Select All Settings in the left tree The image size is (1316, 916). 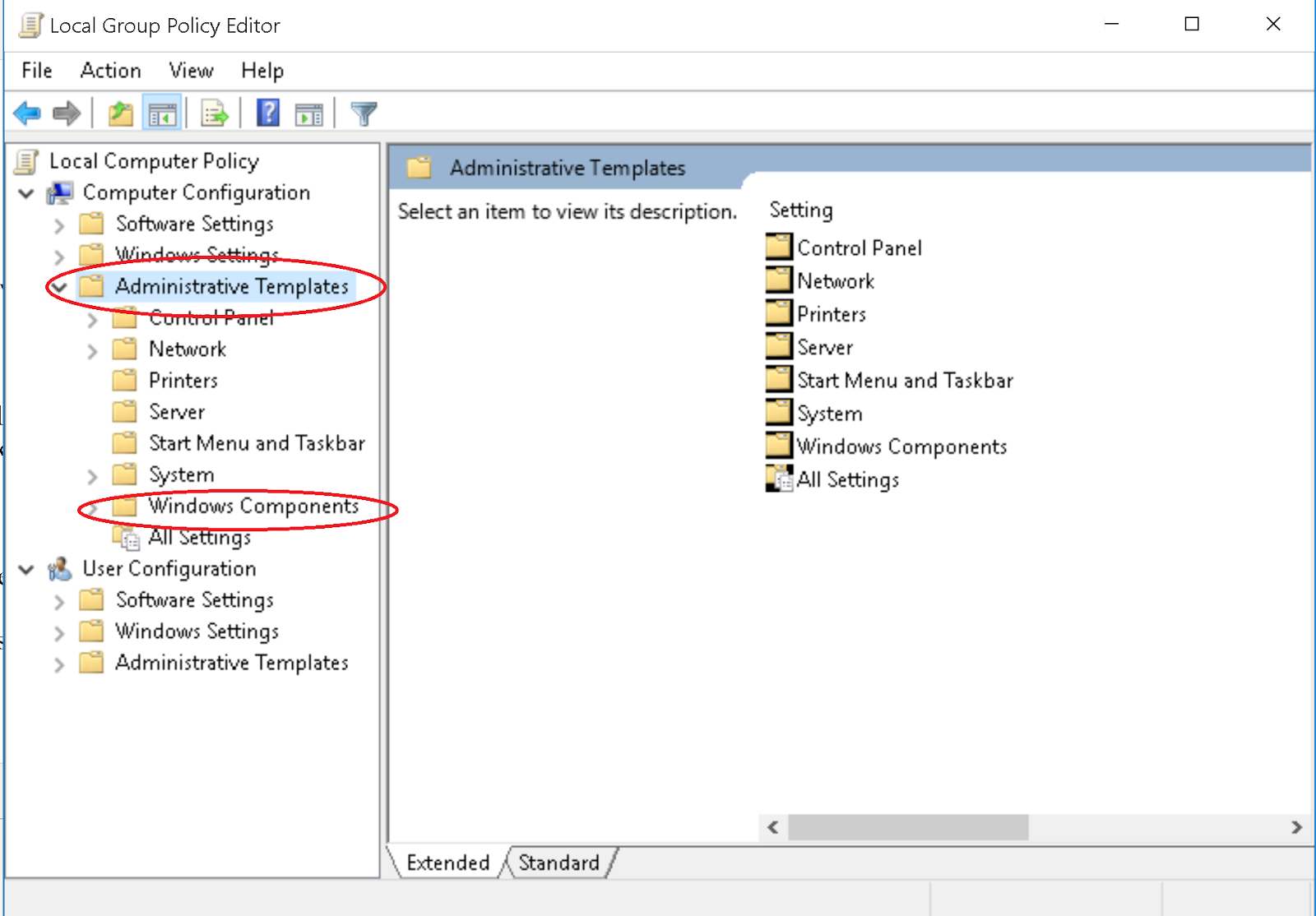point(200,537)
